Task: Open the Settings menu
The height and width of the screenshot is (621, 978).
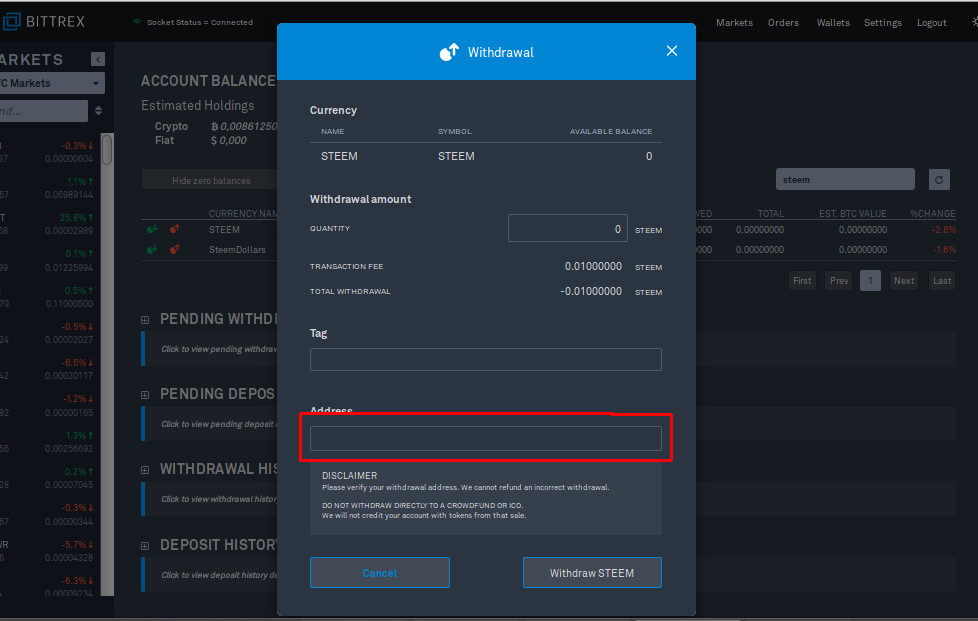Action: tap(883, 22)
